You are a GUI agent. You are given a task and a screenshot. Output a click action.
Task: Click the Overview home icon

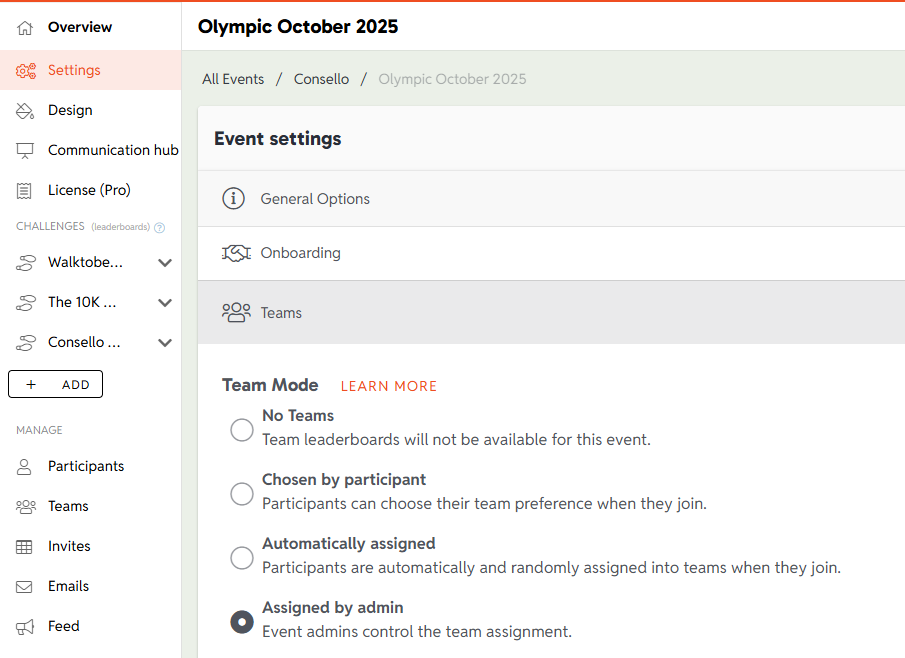tap(26, 27)
